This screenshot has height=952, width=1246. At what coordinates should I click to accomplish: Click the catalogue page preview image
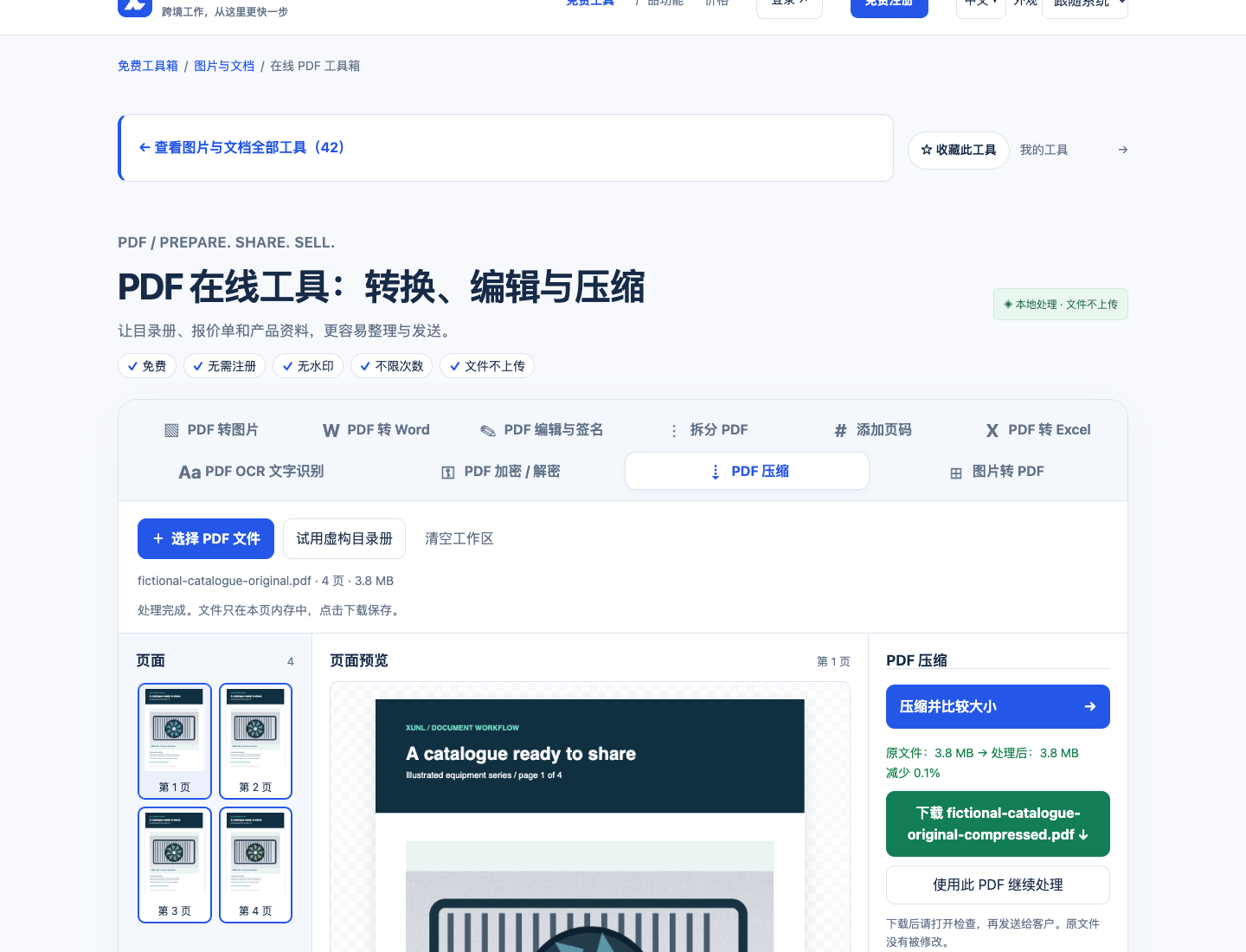pyautogui.click(x=590, y=826)
